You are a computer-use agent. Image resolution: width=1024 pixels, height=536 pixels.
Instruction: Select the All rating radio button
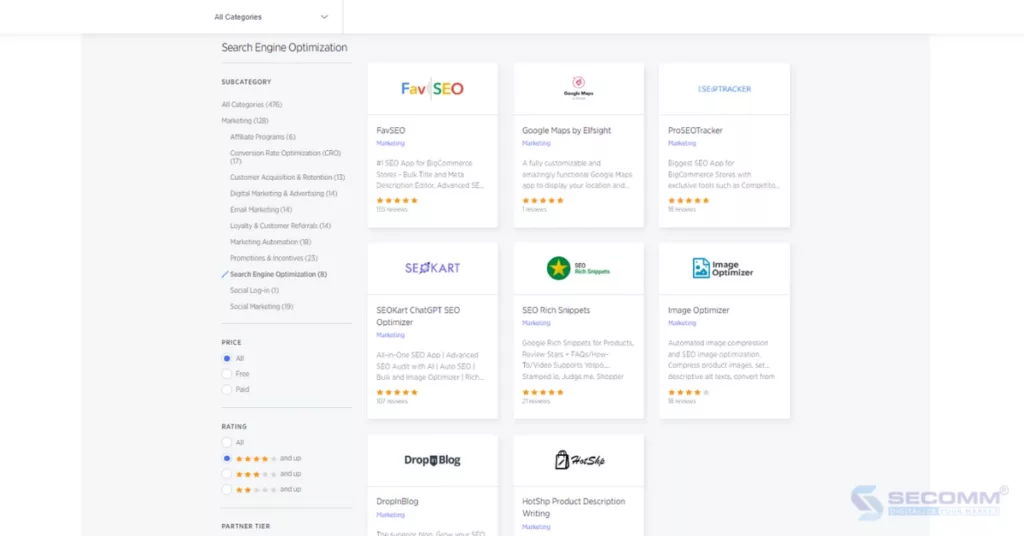click(x=227, y=443)
